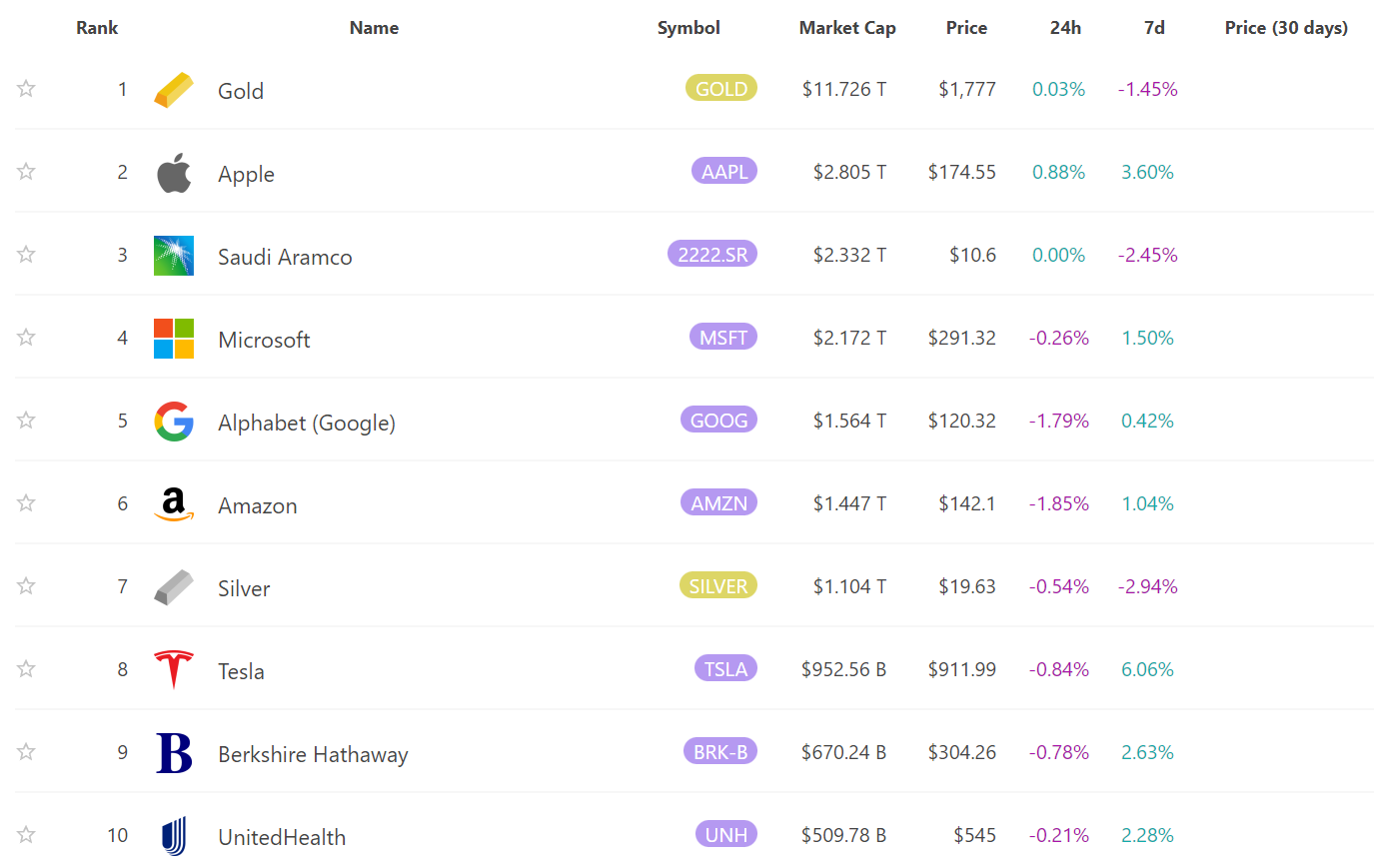Click the AAPL ticker badge

724,171
